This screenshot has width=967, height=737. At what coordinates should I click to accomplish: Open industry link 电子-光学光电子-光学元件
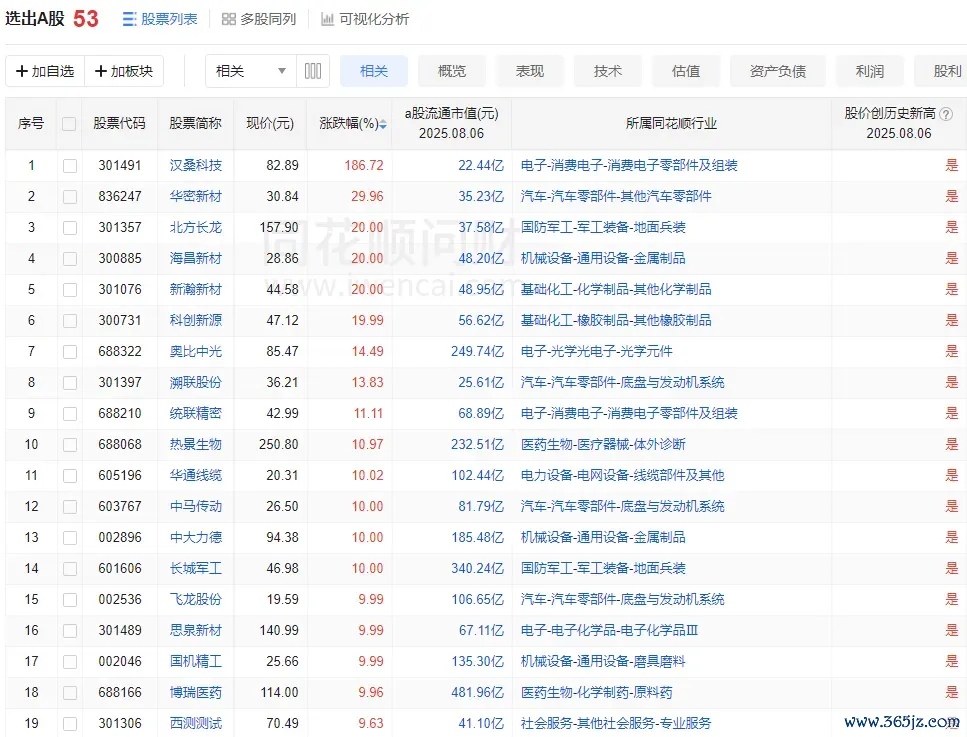point(596,351)
